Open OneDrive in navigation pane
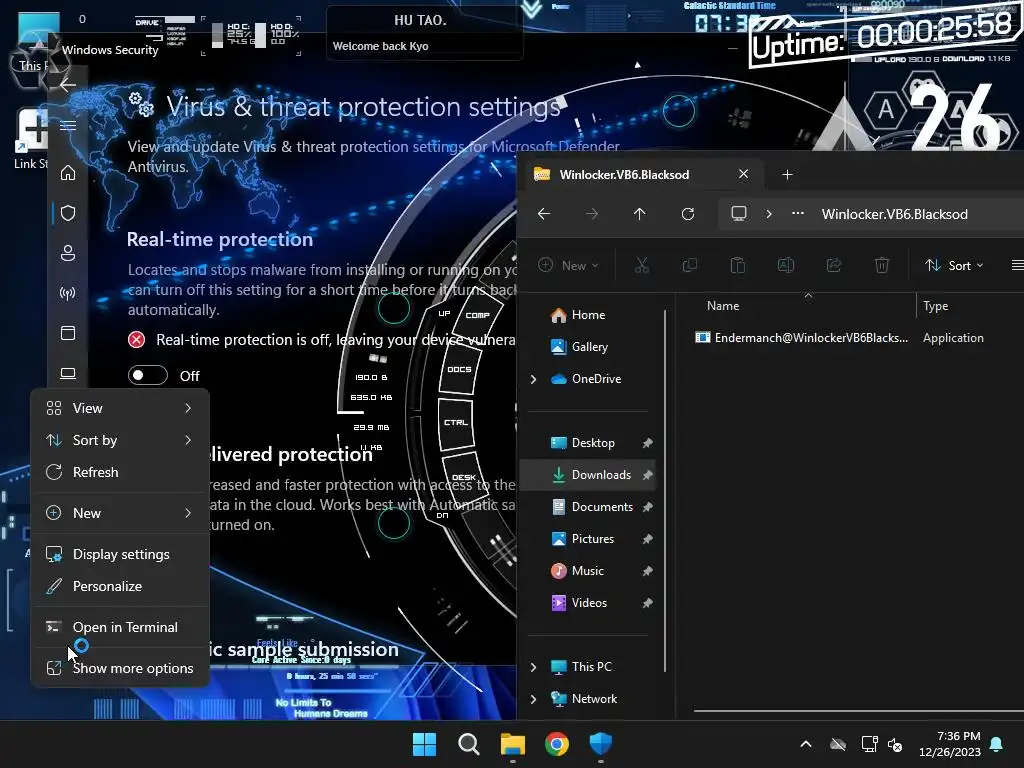This screenshot has height=768, width=1024. tap(586, 379)
